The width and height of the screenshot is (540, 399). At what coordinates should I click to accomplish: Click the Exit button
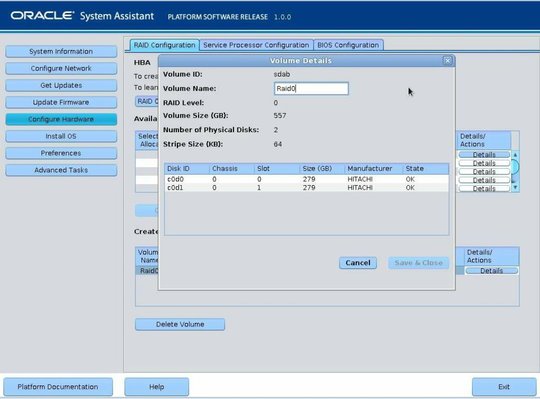pos(504,387)
